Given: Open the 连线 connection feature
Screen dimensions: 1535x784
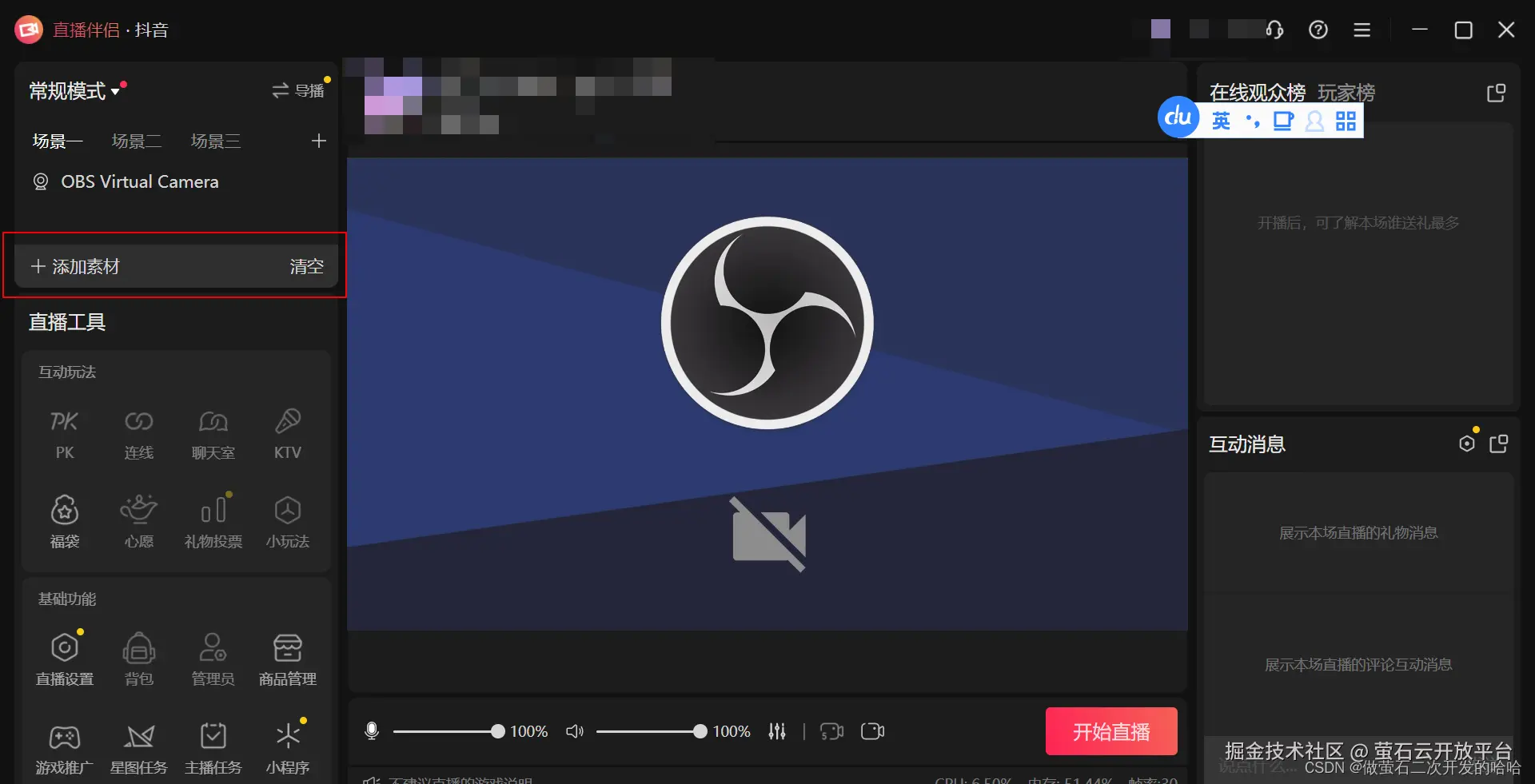Looking at the screenshot, I should pos(138,434).
